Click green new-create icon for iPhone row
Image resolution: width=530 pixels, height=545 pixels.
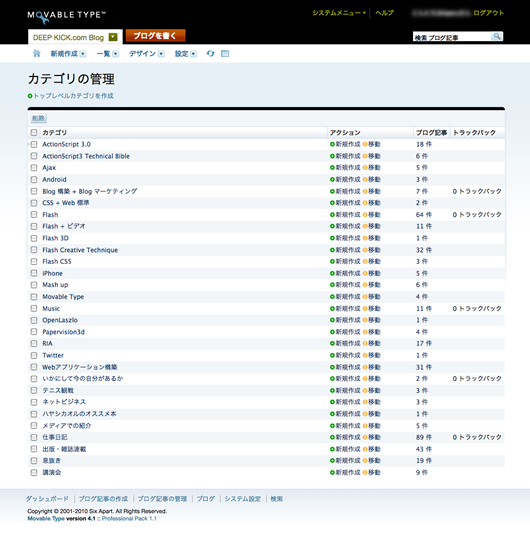click(x=332, y=273)
